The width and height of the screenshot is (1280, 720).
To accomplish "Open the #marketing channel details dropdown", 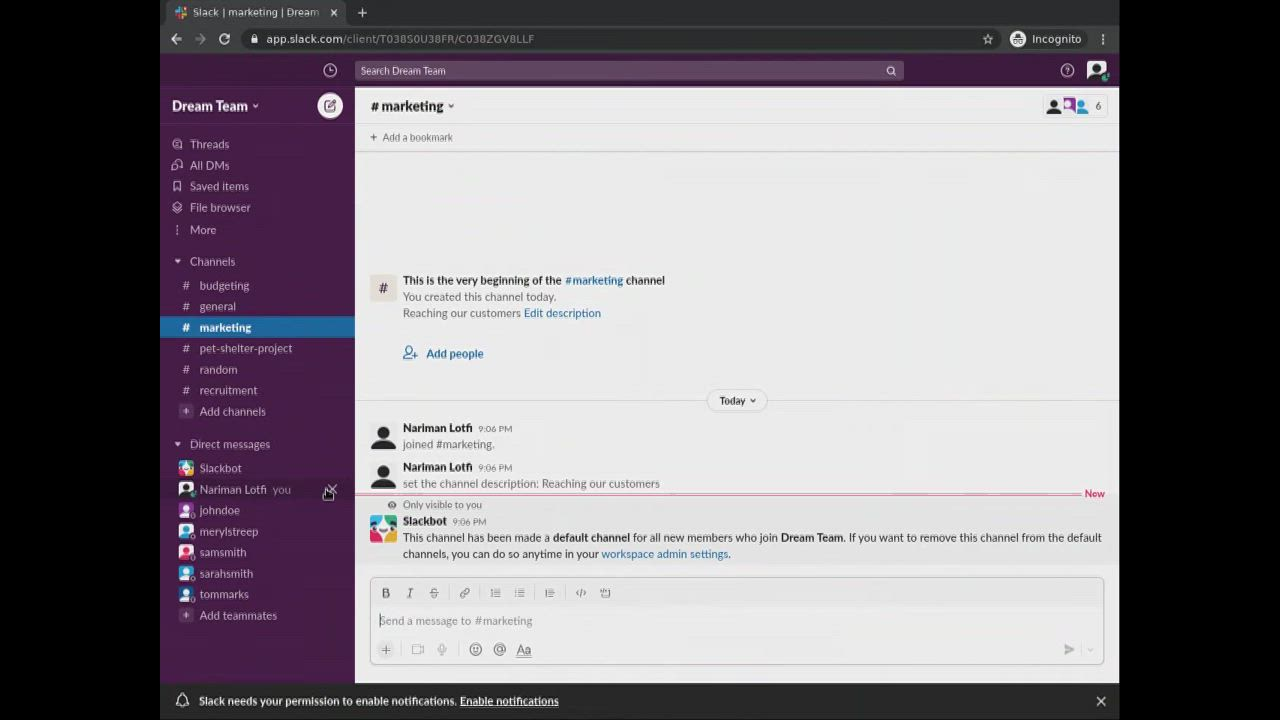I will click(x=412, y=106).
